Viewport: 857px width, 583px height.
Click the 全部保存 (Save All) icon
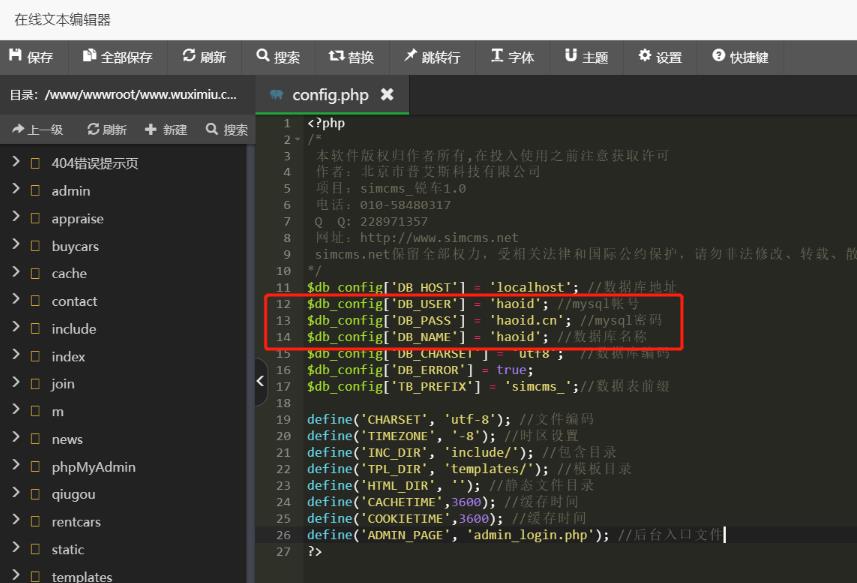(x=90, y=56)
